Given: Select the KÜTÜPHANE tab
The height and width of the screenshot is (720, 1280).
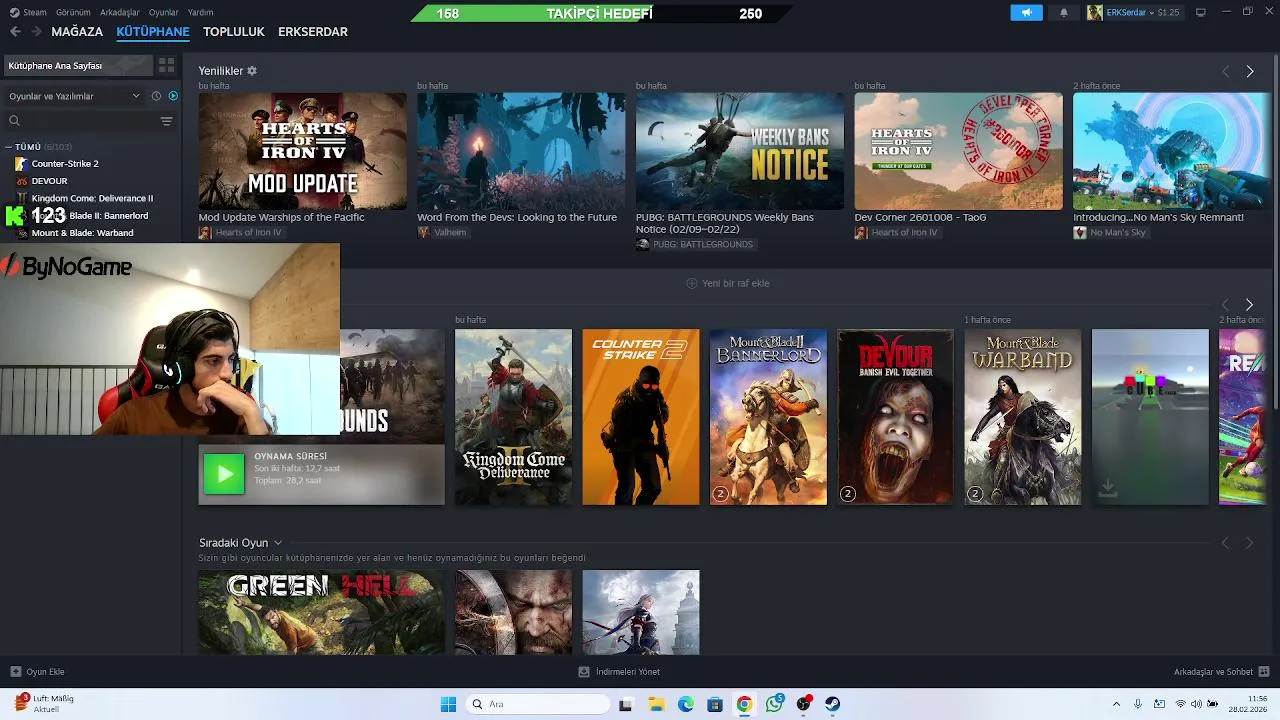Looking at the screenshot, I should [x=153, y=32].
